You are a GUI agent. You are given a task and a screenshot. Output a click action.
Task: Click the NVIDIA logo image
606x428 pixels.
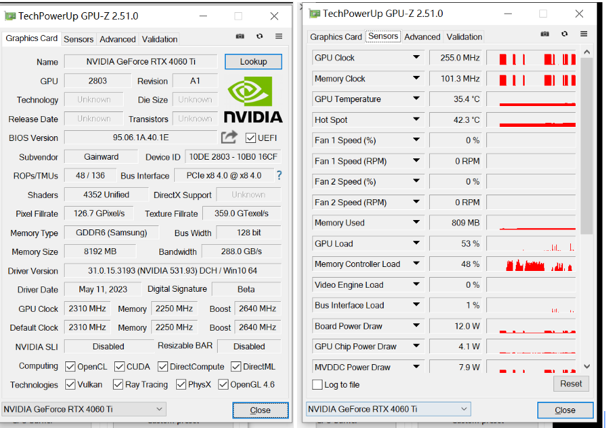click(253, 100)
